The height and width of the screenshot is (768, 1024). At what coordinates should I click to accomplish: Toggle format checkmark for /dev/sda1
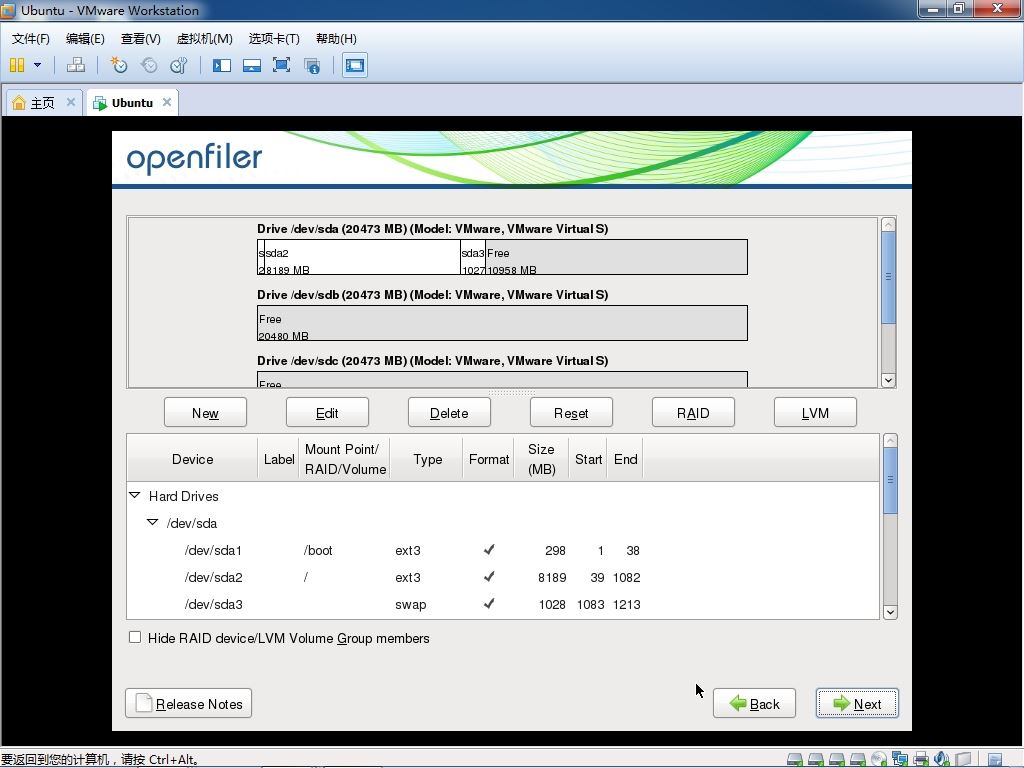click(x=488, y=550)
